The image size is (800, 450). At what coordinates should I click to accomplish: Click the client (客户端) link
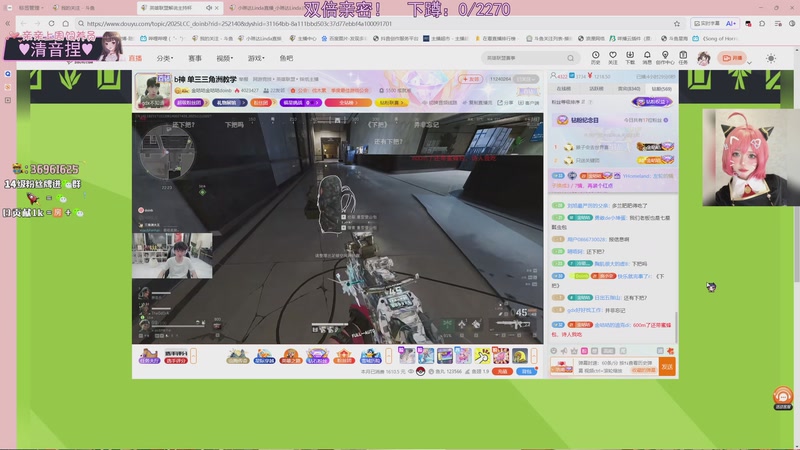[529, 103]
